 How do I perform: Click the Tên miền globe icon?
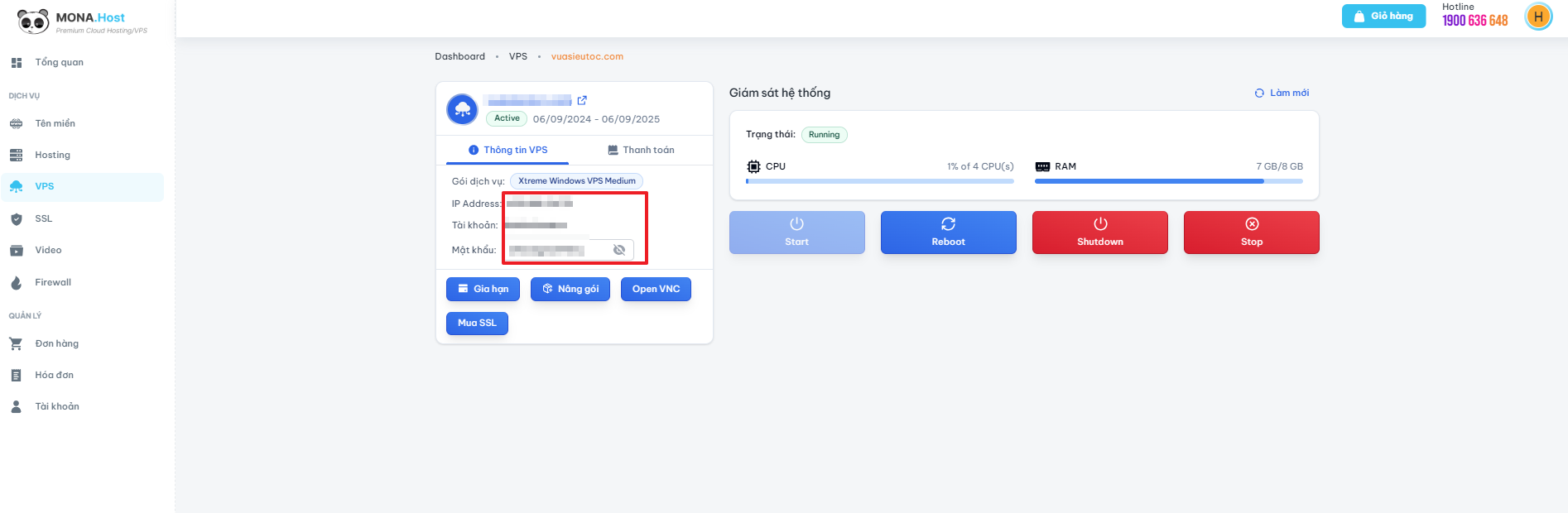pyautogui.click(x=17, y=124)
